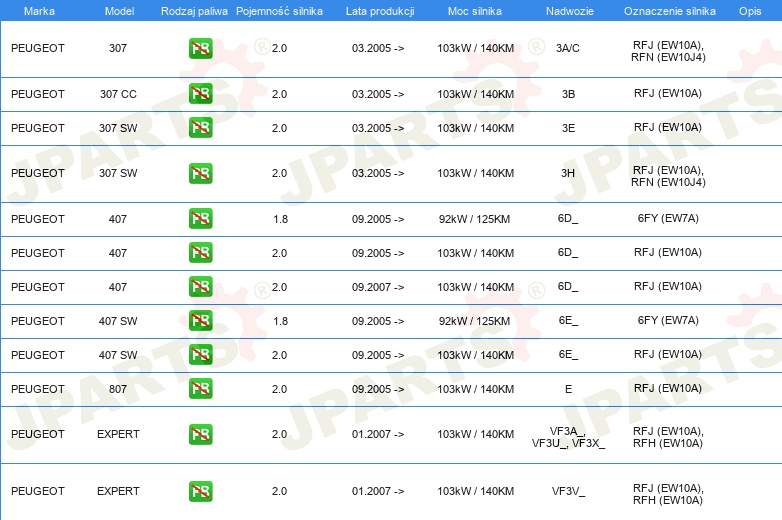Select the 'EXPERT' model cell in VF3V_ row
The height and width of the screenshot is (520, 782).
click(118, 491)
